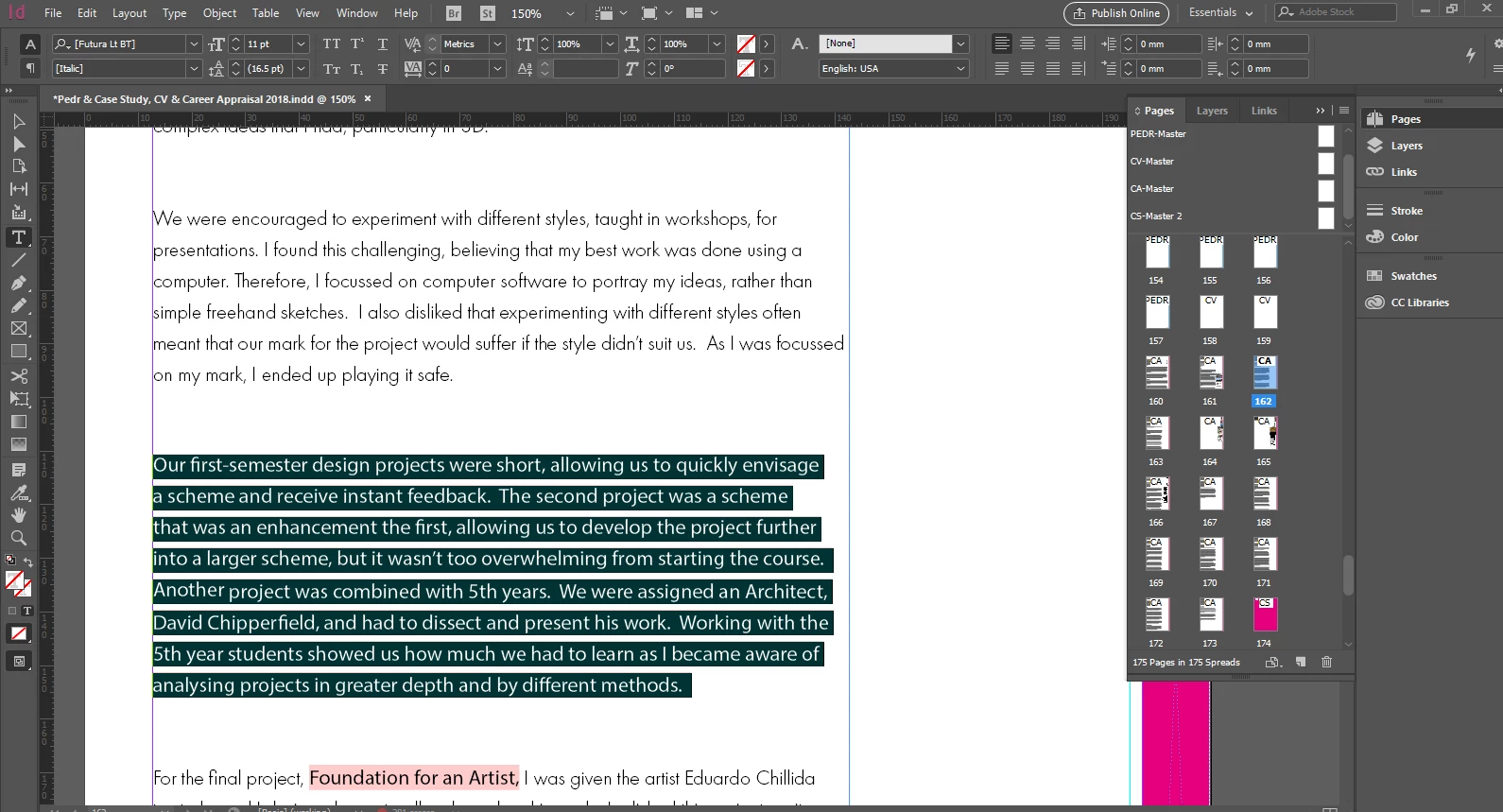Viewport: 1503px width, 812px height.
Task: Toggle All Caps formatting
Action: pyautogui.click(x=331, y=43)
